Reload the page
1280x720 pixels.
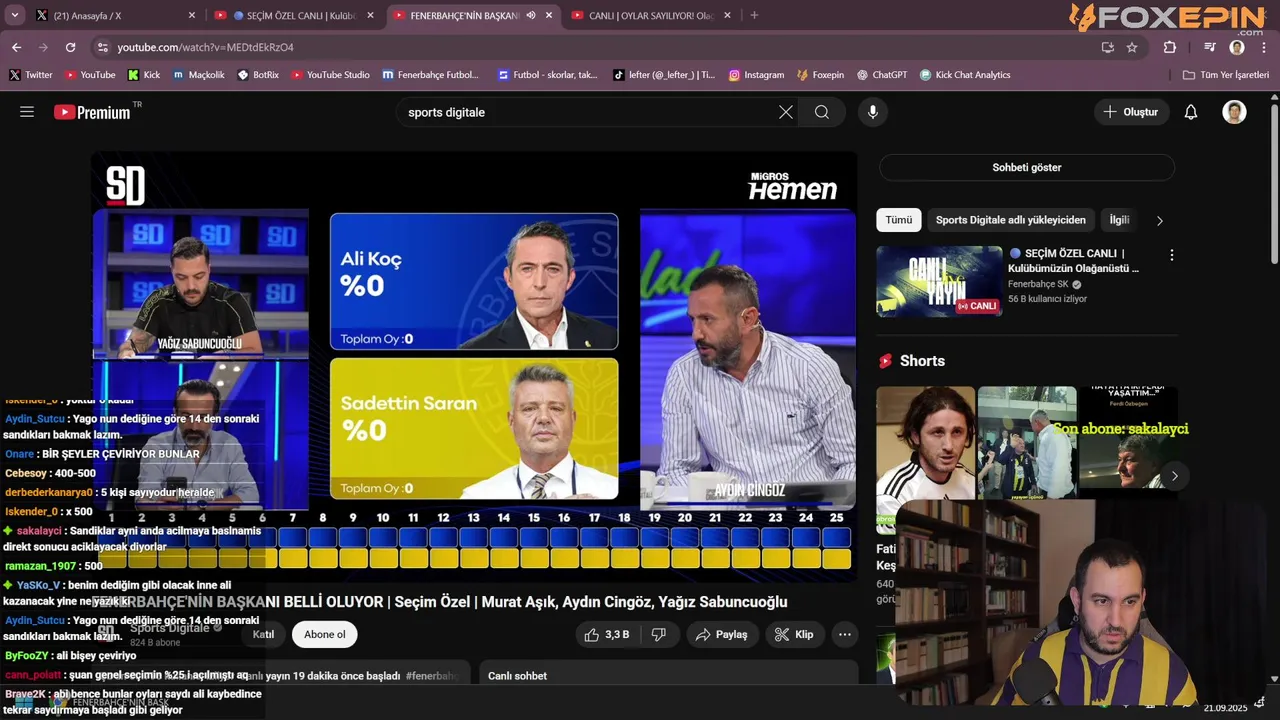click(x=70, y=47)
